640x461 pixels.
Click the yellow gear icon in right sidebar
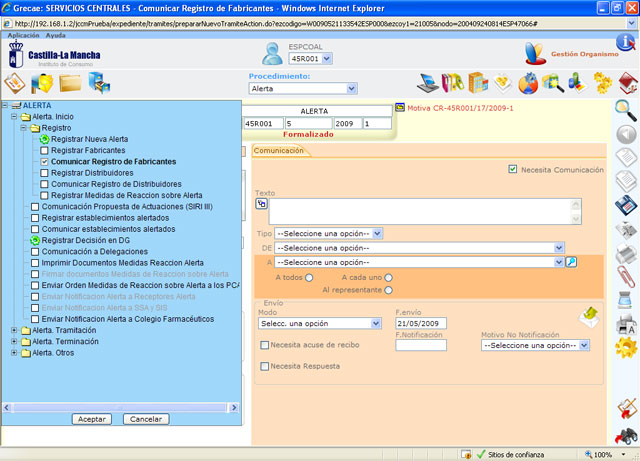point(626,347)
